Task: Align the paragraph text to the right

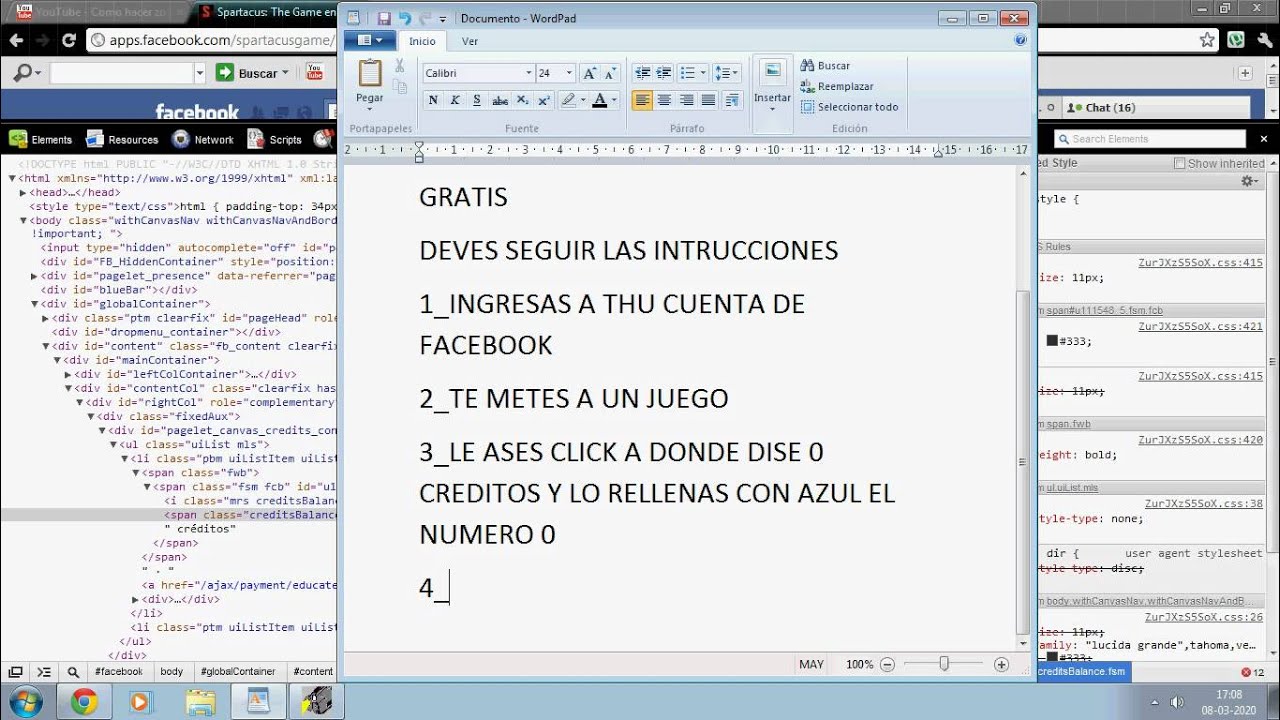Action: tap(686, 100)
